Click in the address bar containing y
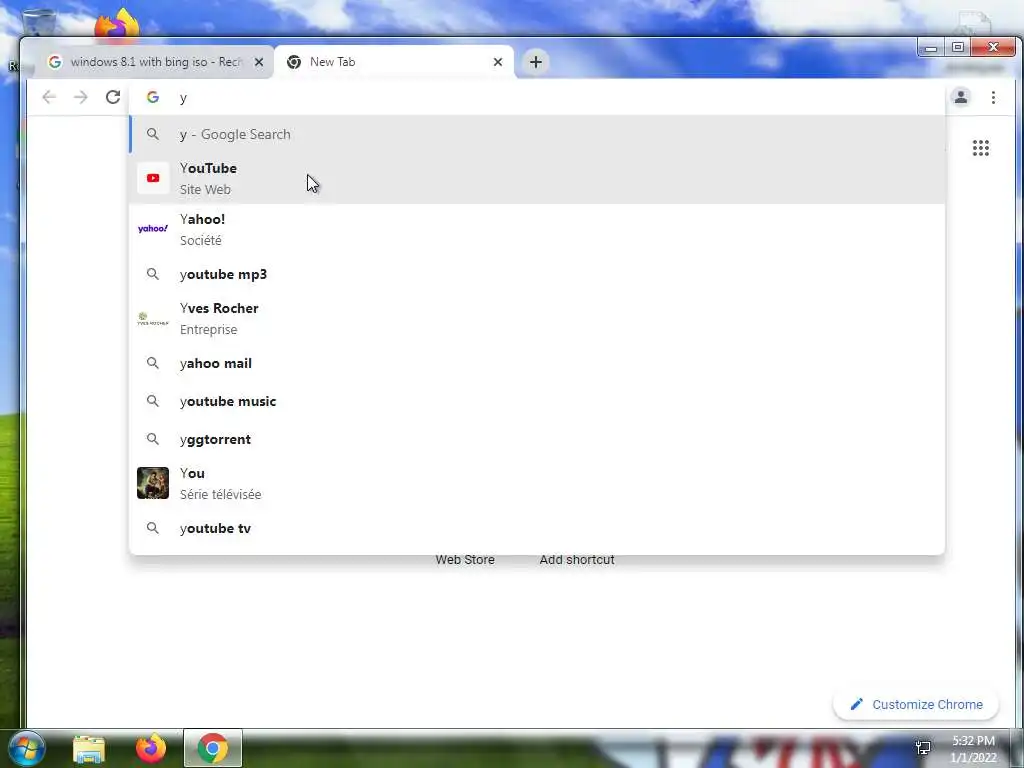 (x=537, y=97)
